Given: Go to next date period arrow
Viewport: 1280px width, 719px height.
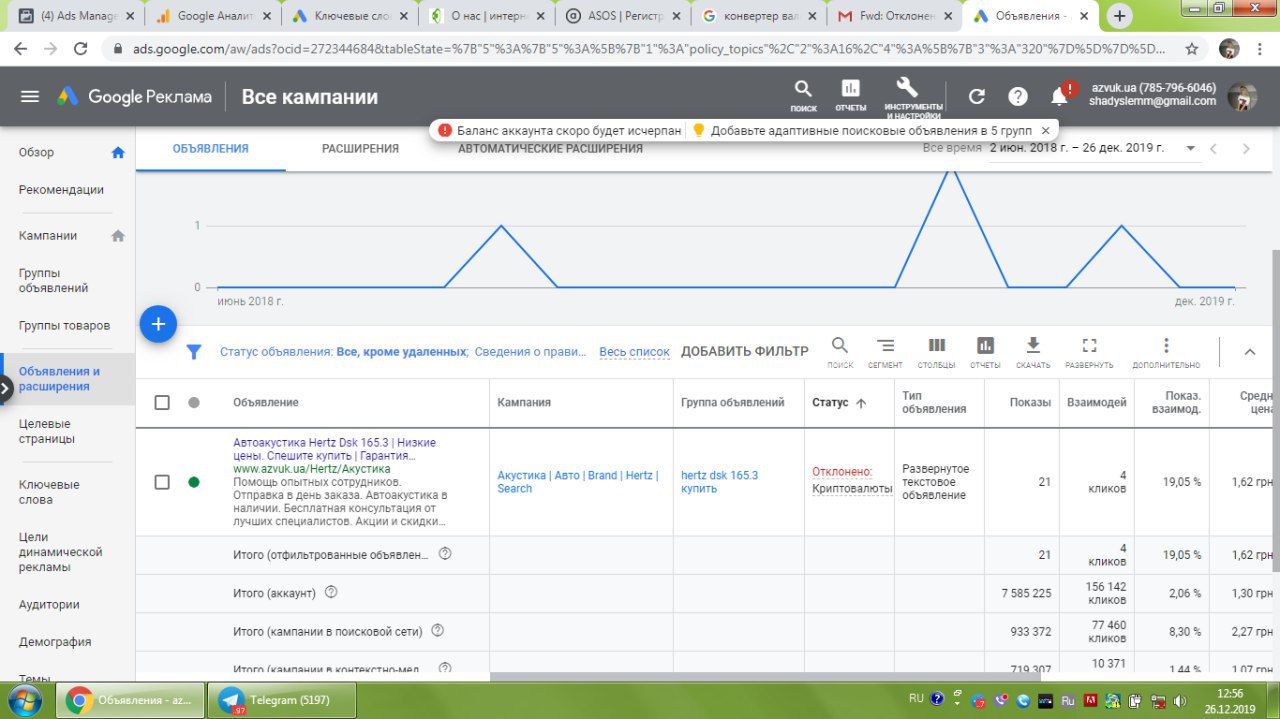Looking at the screenshot, I should point(1246,149).
